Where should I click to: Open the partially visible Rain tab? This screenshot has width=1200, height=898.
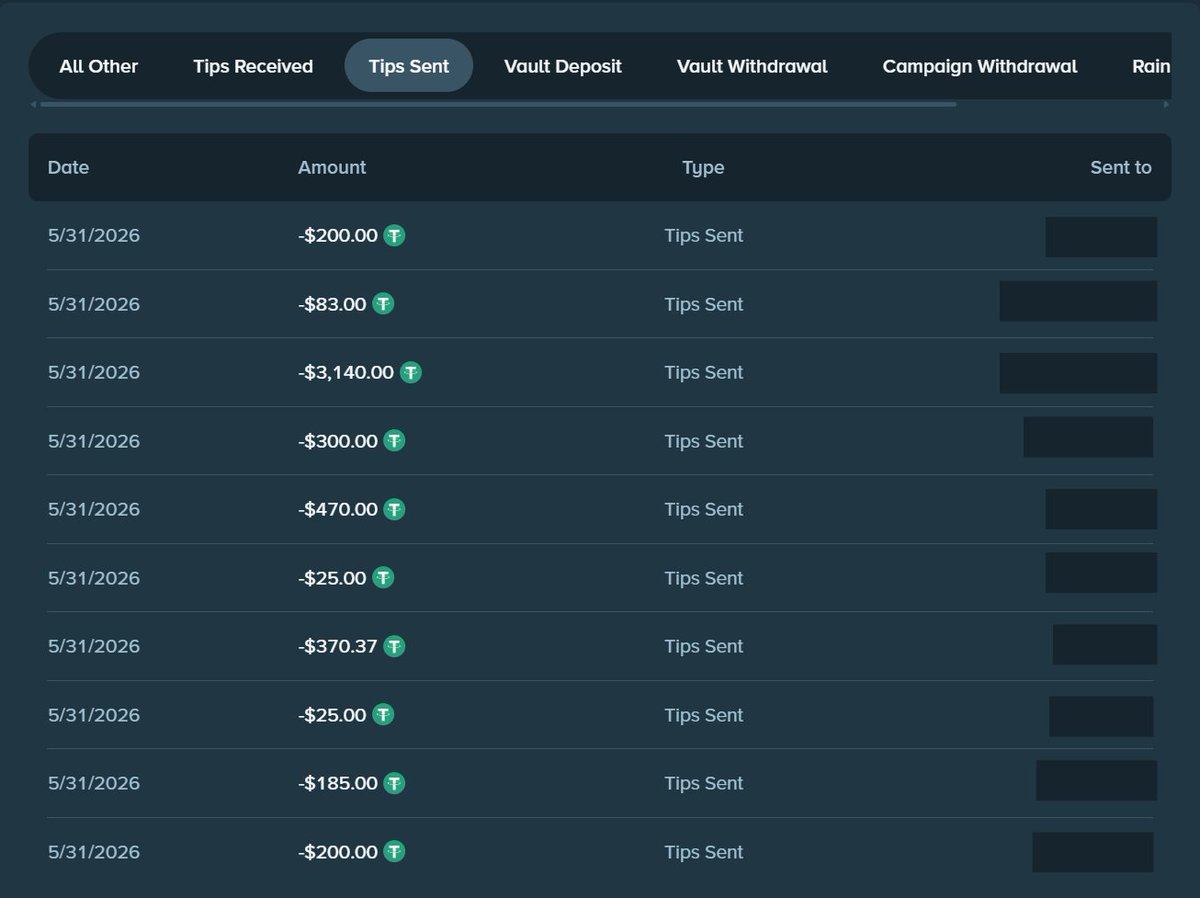point(1151,66)
